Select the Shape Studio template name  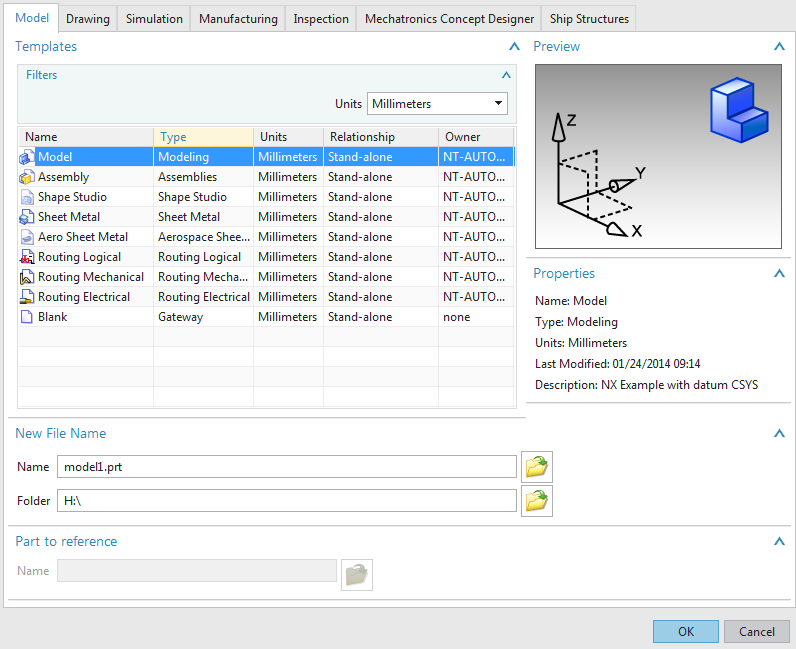(72, 197)
